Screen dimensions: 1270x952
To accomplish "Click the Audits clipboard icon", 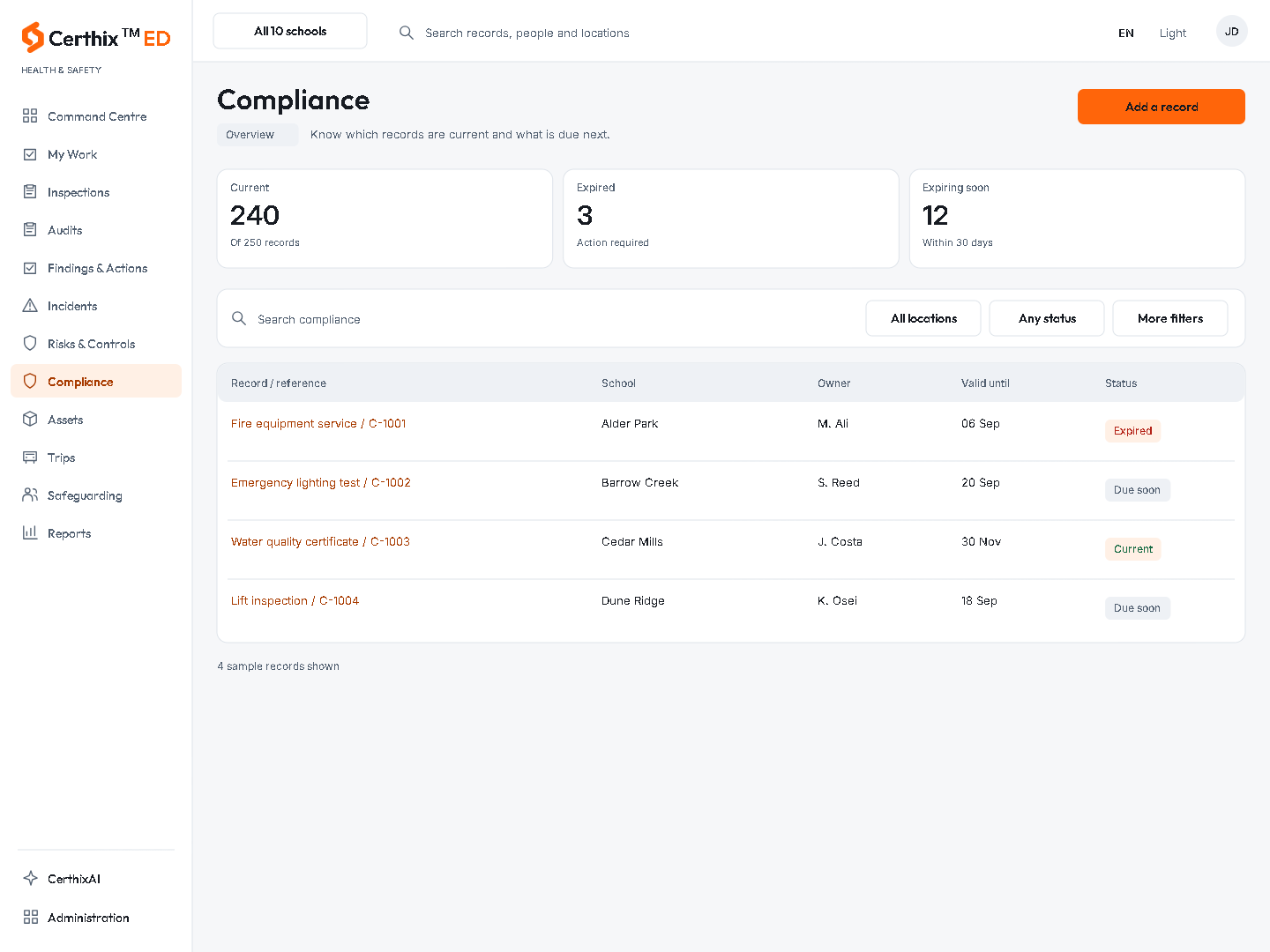I will (x=30, y=230).
